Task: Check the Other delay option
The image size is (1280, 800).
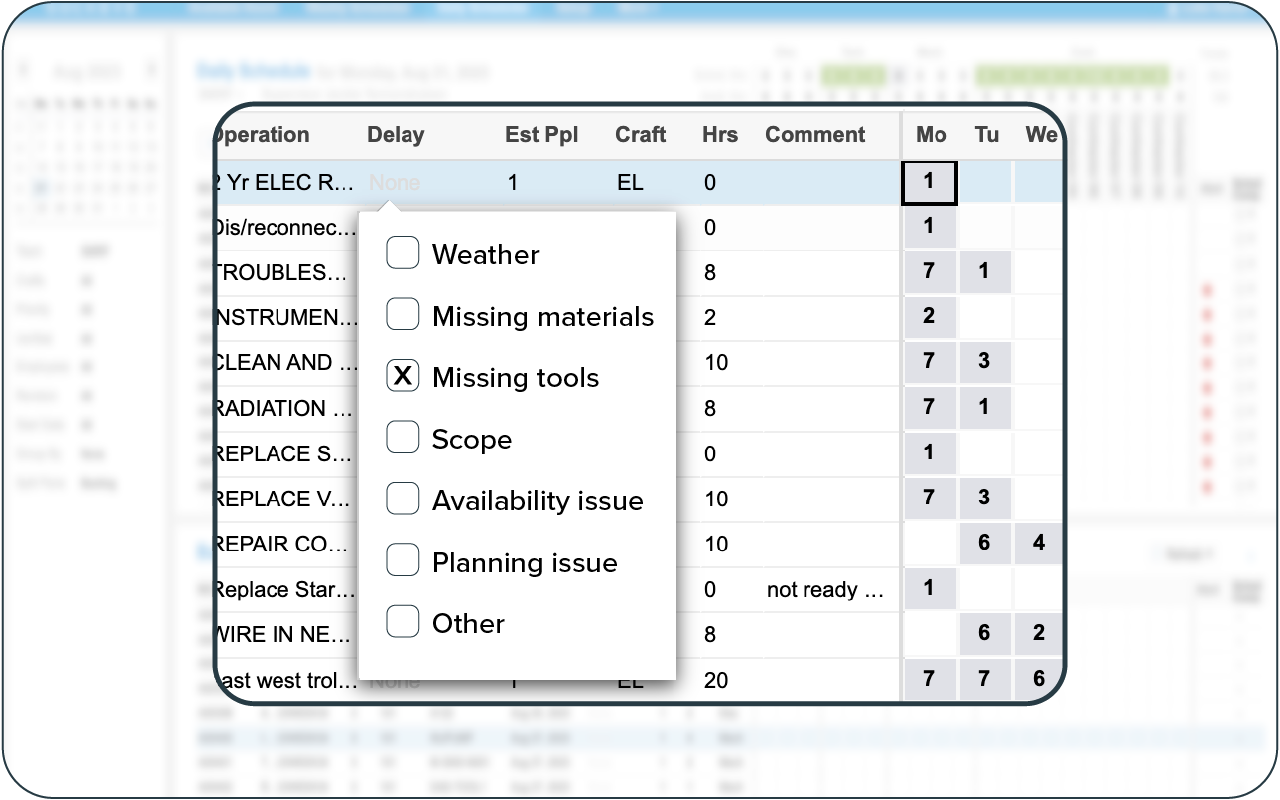Action: pos(403,621)
